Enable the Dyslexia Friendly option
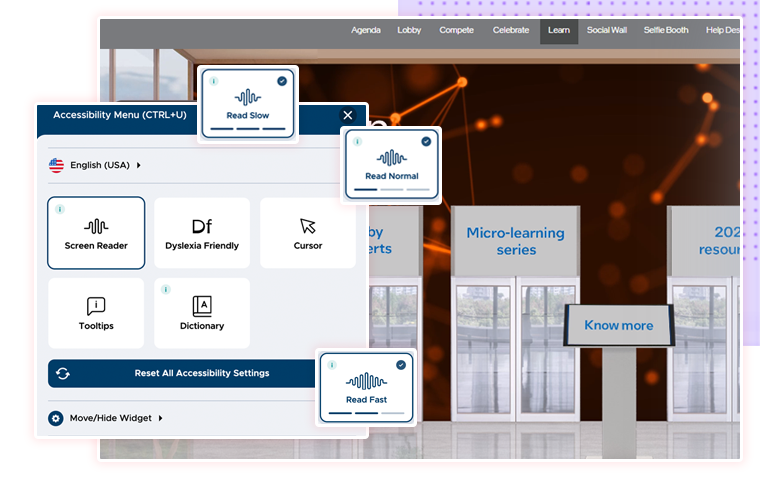The image size is (760, 490). coord(202,233)
